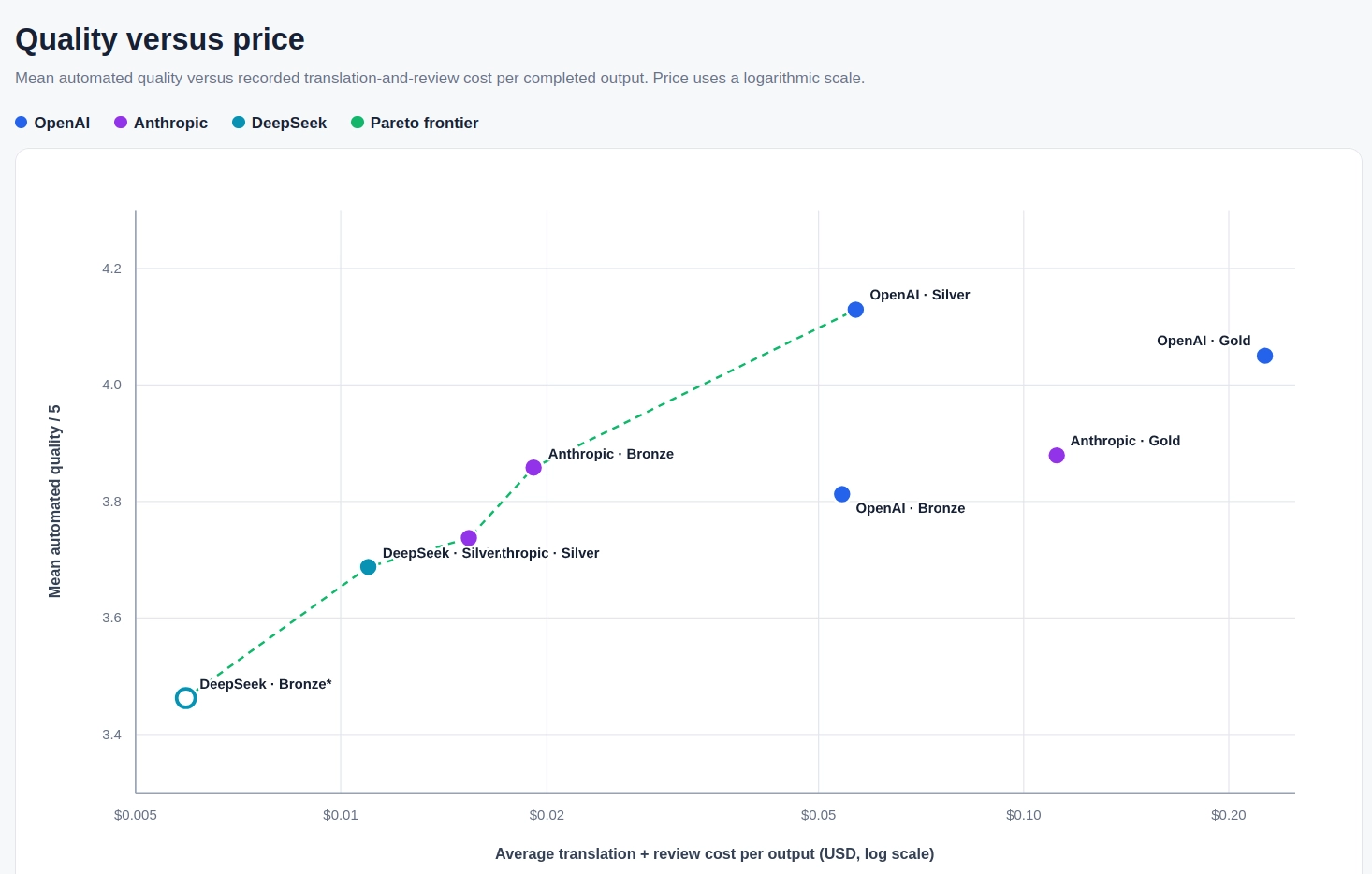Screen dimensions: 1372x874
Task: Click the 4.2 y-axis tick label
Action: (x=112, y=269)
